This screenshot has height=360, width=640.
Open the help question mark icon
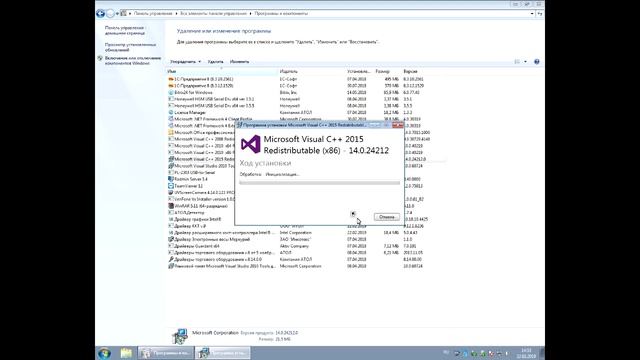tap(537, 62)
